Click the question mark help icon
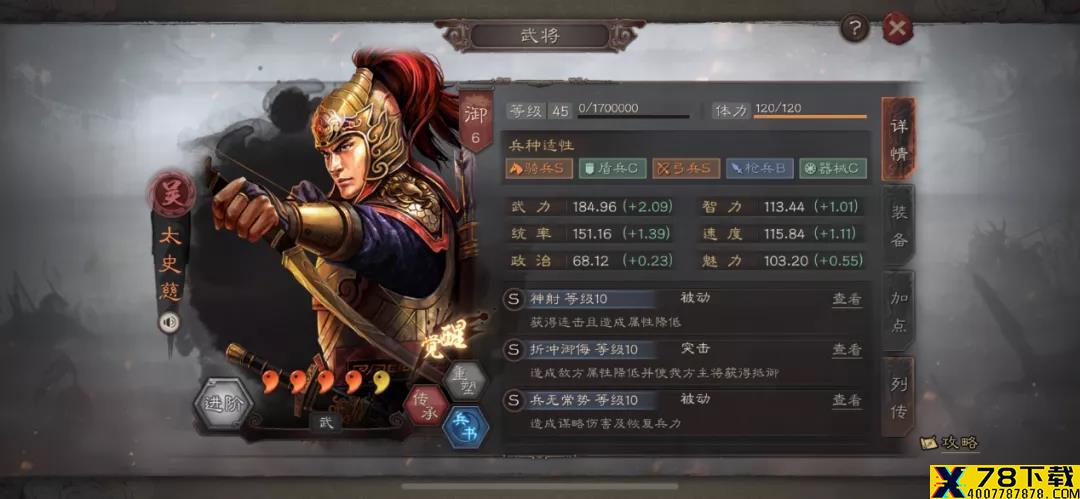 [855, 28]
